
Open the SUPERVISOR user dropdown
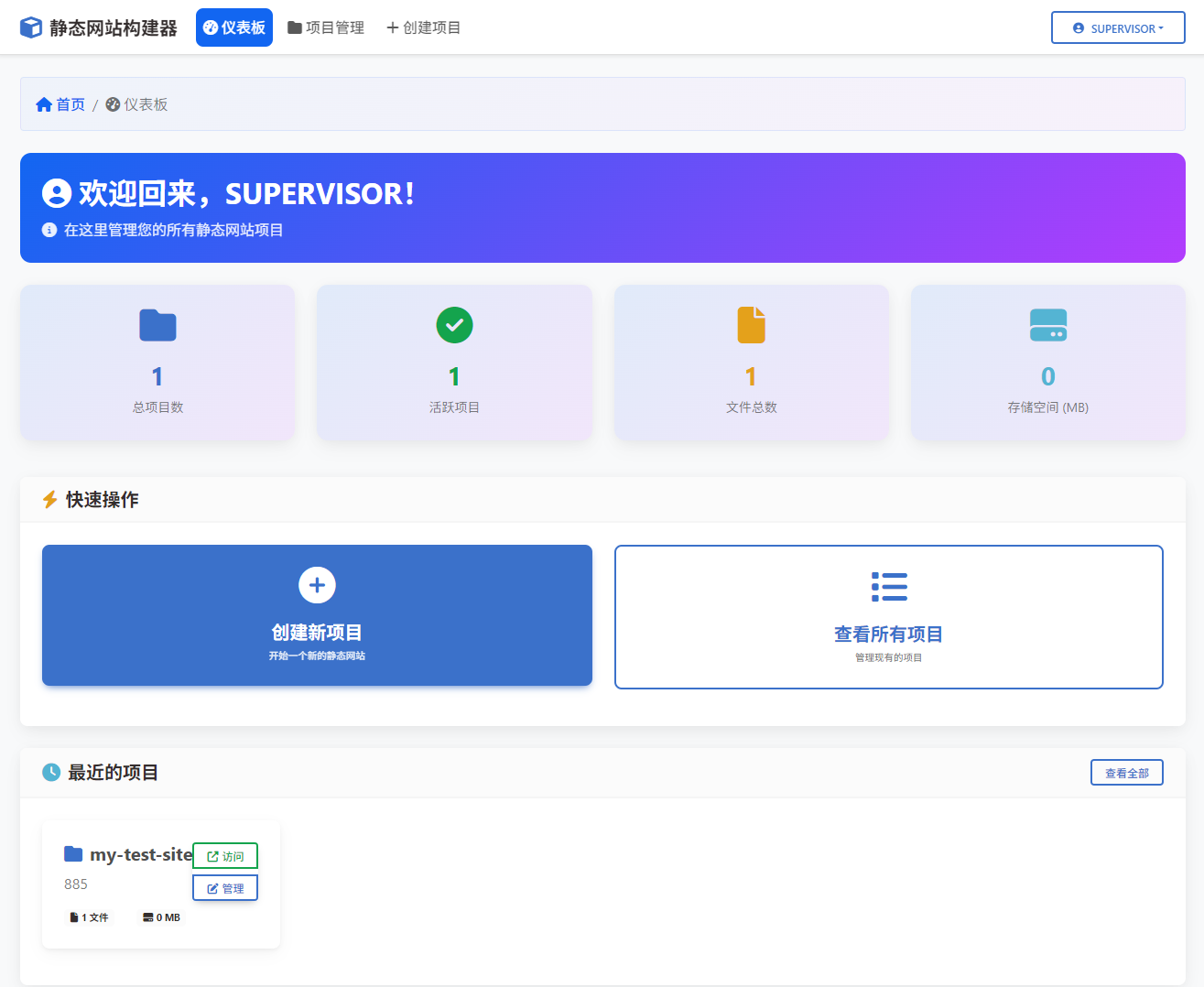tap(1117, 28)
